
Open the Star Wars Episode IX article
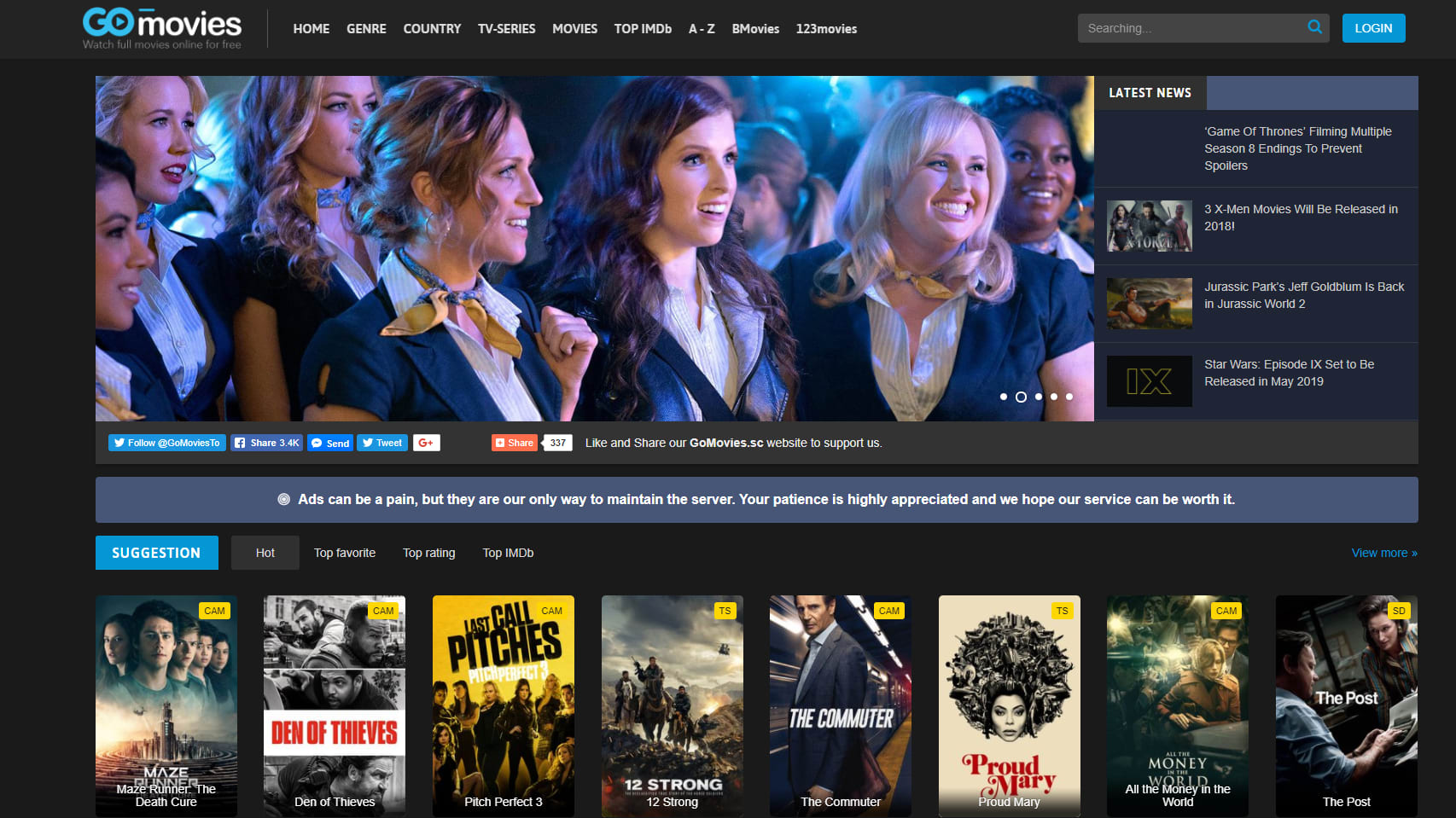(x=1289, y=373)
